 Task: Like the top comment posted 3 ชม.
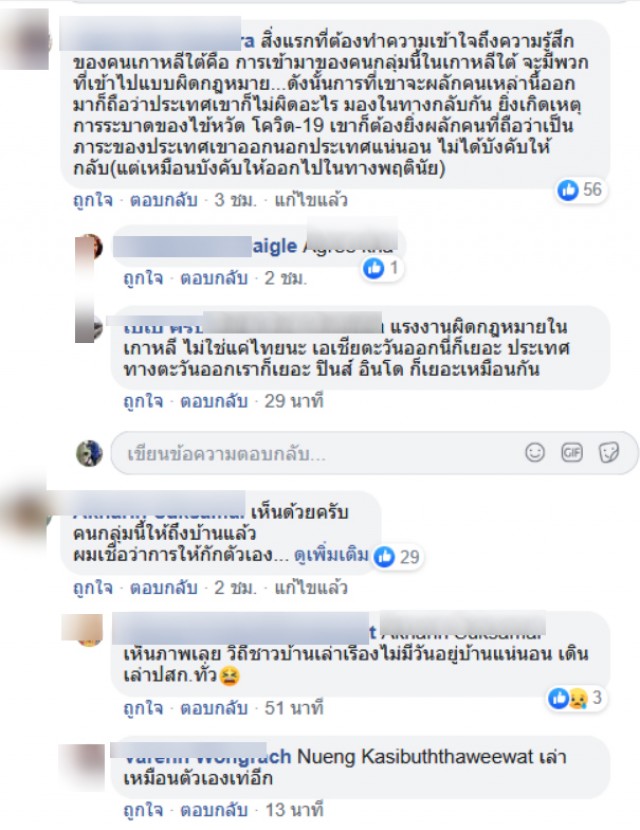(x=93, y=200)
